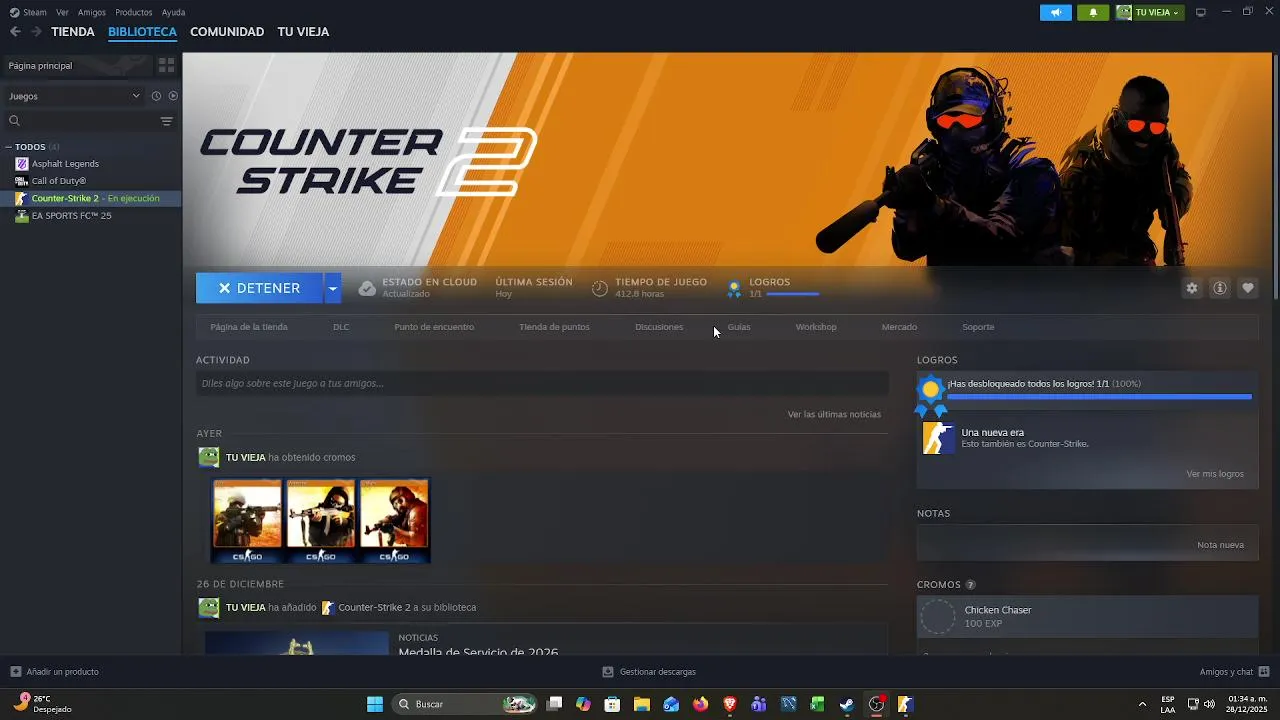1280x720 pixels.
Task: Open the notifications bell
Action: [1092, 12]
